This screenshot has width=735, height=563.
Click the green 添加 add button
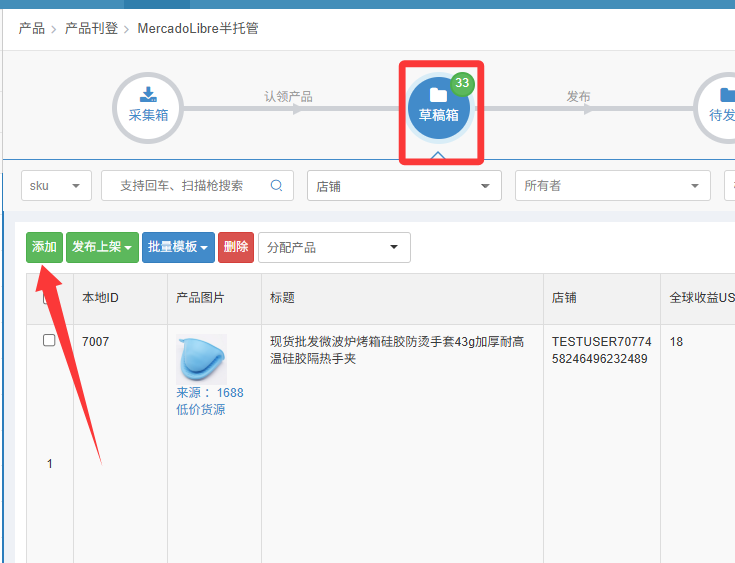[44, 247]
